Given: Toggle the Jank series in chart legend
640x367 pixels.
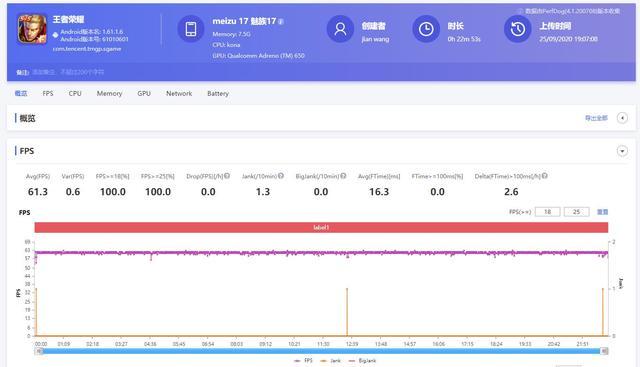Looking at the screenshot, I should pyautogui.click(x=331, y=361).
